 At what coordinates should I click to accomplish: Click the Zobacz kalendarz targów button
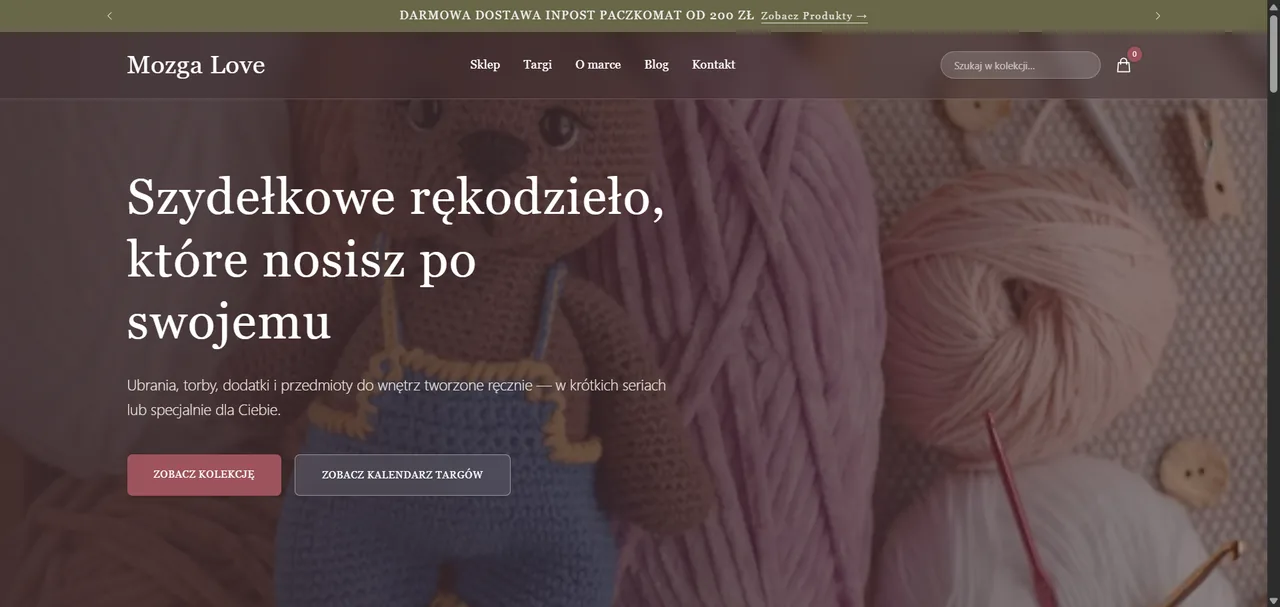tap(402, 475)
